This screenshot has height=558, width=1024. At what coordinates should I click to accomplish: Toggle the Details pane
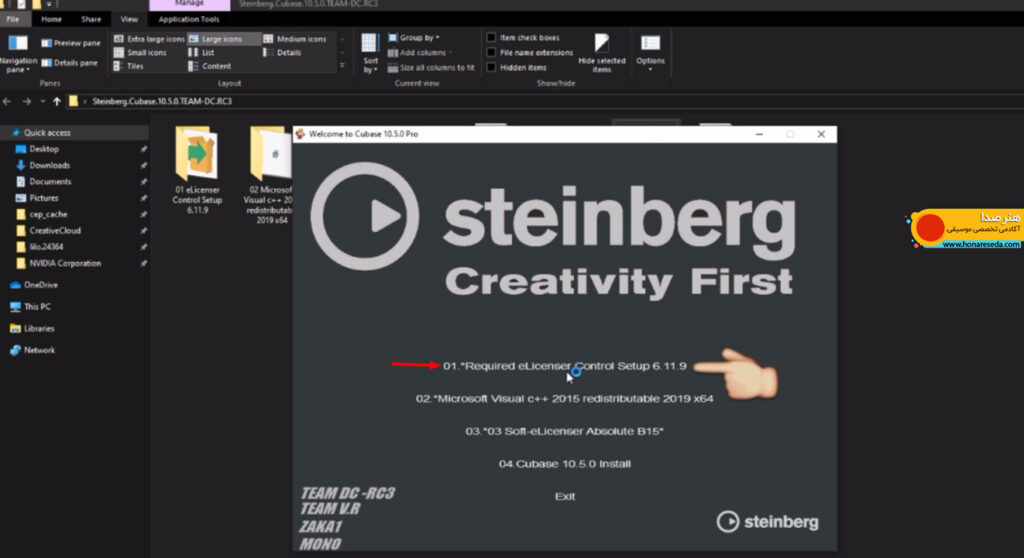pyautogui.click(x=70, y=63)
